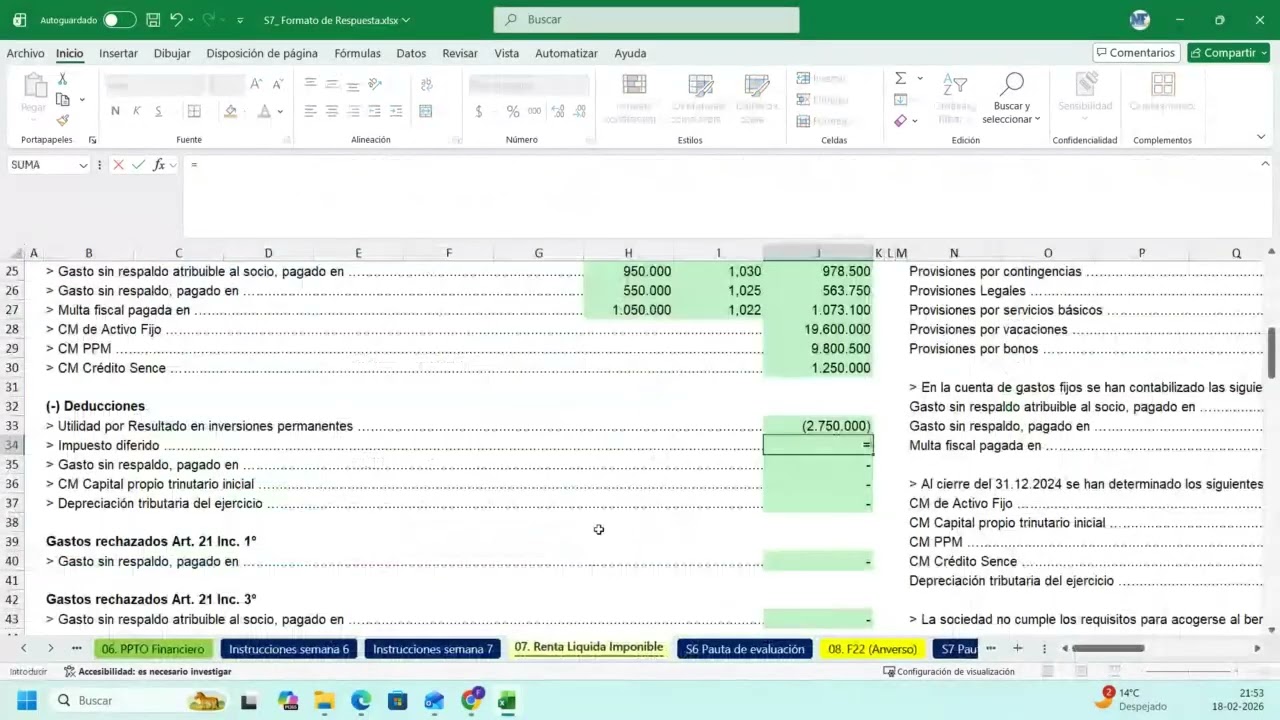Click the Compartir button
The image size is (1280, 720).
pos(1228,53)
